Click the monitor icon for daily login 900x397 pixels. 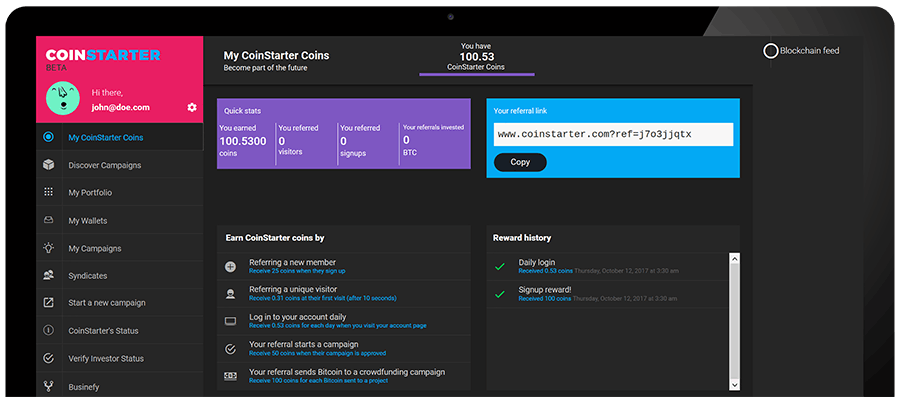point(230,321)
